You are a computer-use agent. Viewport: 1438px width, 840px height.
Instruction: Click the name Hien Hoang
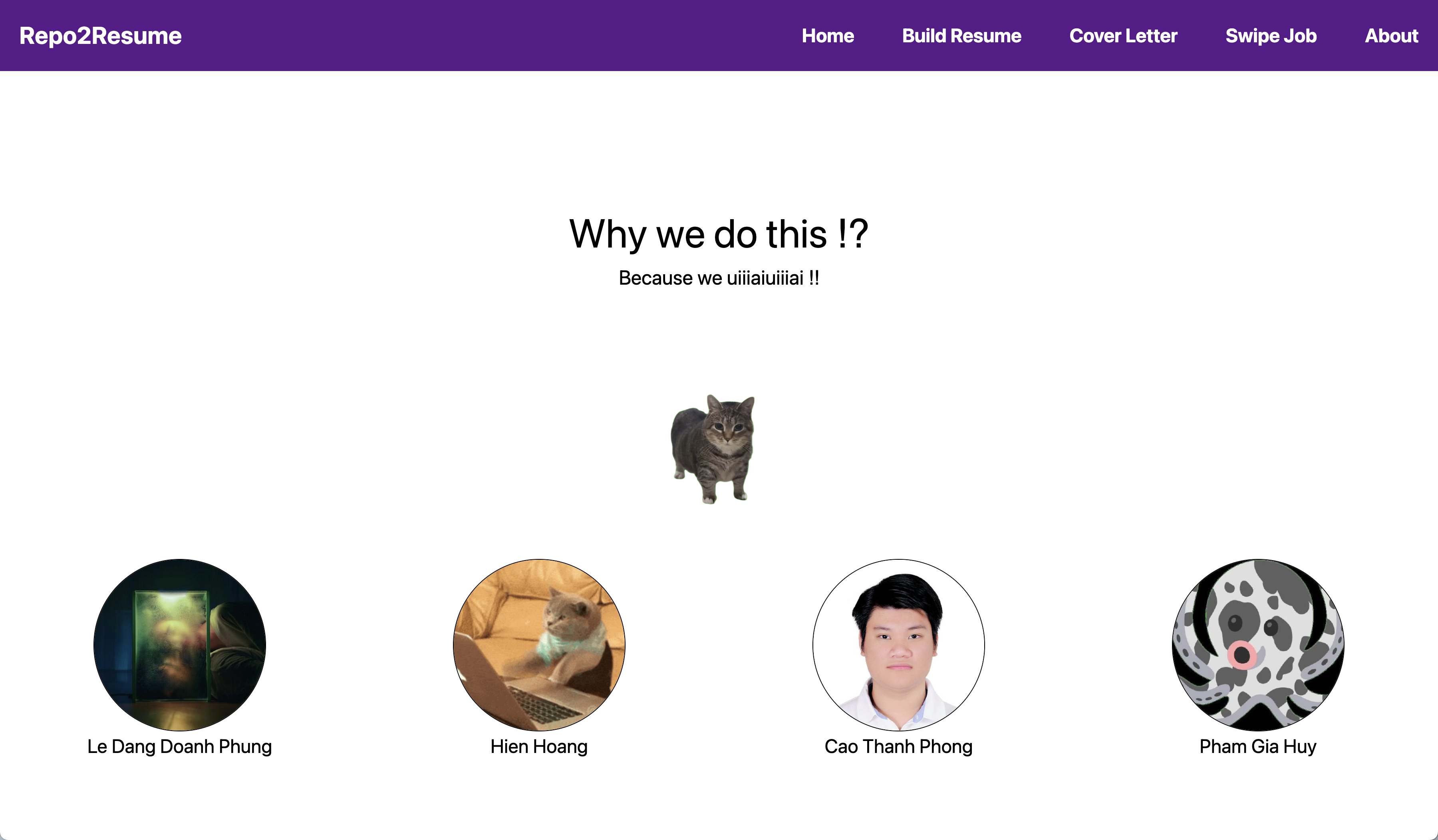(x=539, y=747)
